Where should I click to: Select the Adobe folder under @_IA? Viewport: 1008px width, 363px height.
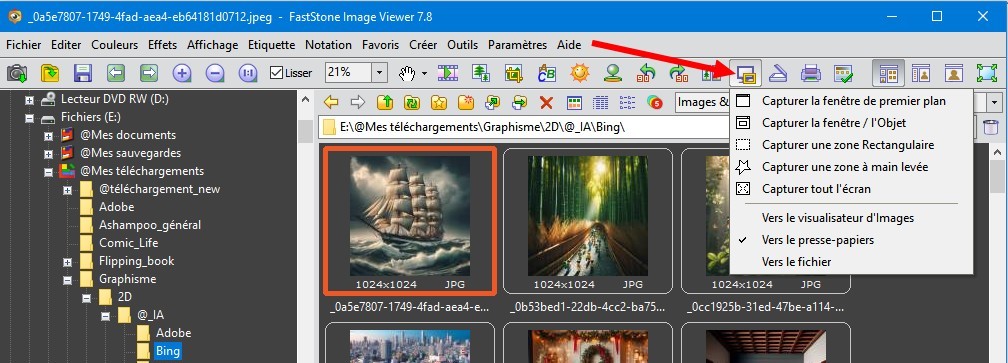(174, 333)
